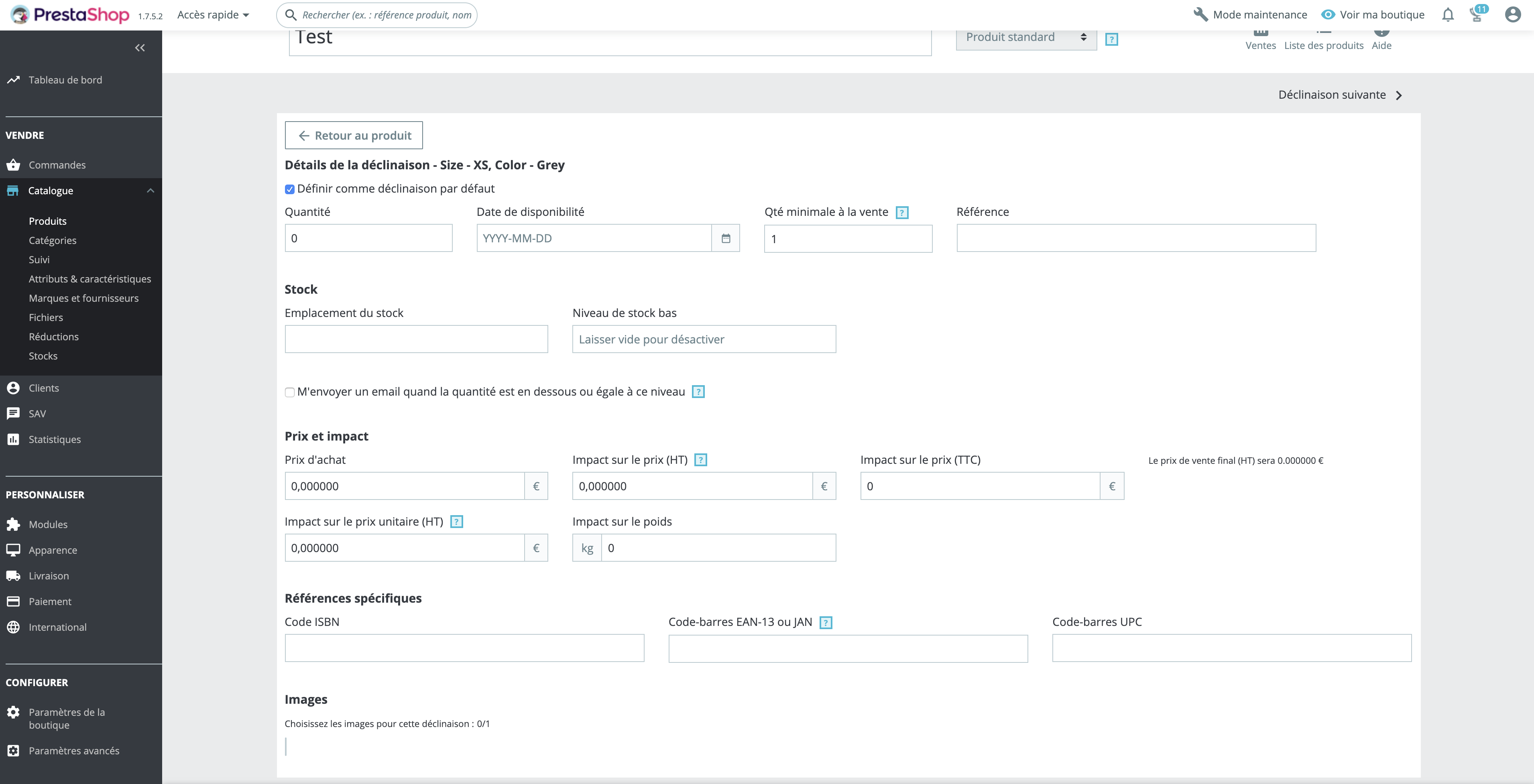Collapse the sidebar with double-chevron icon
The width and height of the screenshot is (1534, 784).
pos(140,48)
